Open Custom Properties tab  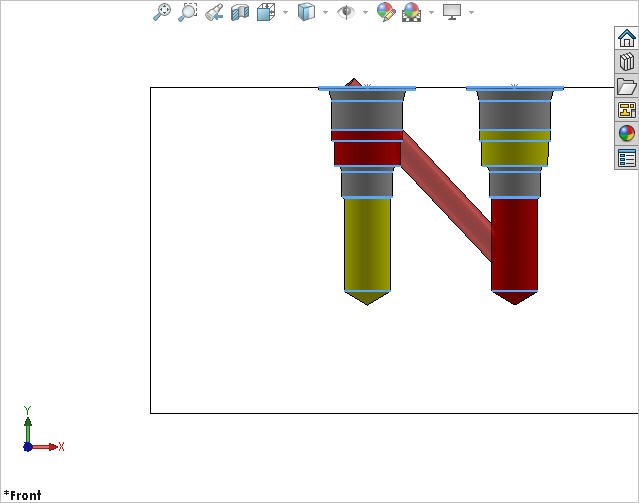626,157
